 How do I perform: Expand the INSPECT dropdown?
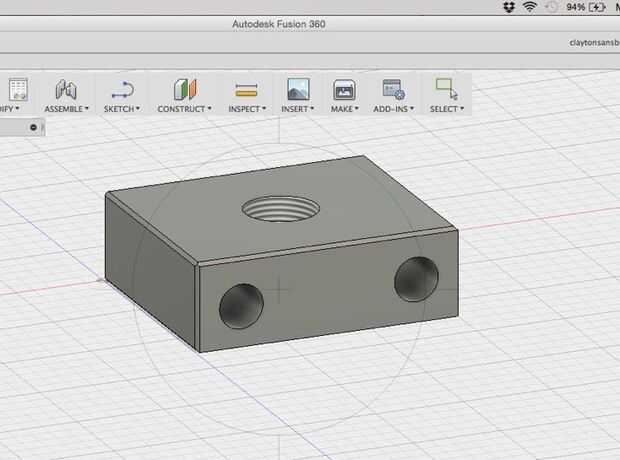[247, 109]
